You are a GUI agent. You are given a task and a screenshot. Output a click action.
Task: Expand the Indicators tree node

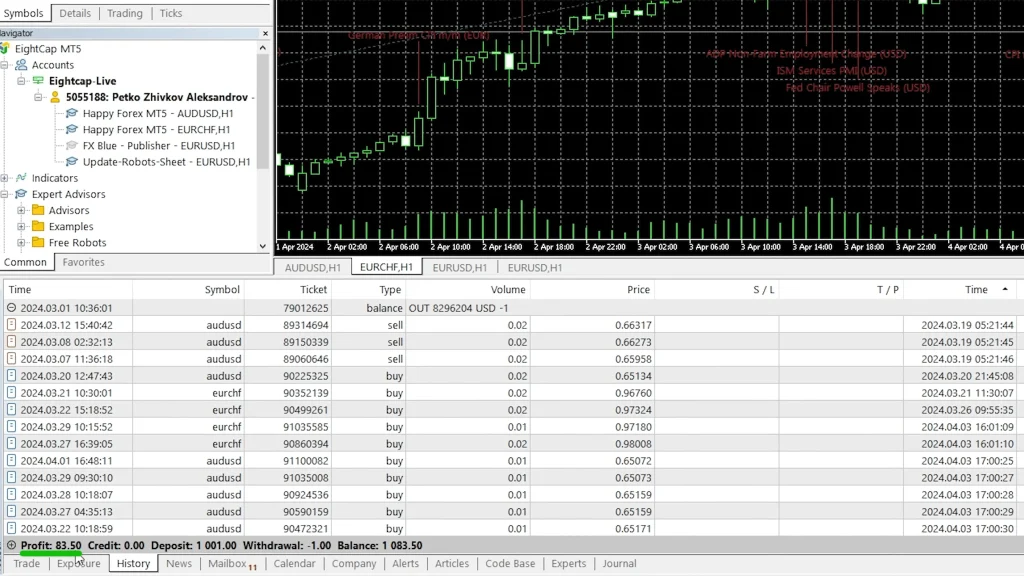pos(5,178)
